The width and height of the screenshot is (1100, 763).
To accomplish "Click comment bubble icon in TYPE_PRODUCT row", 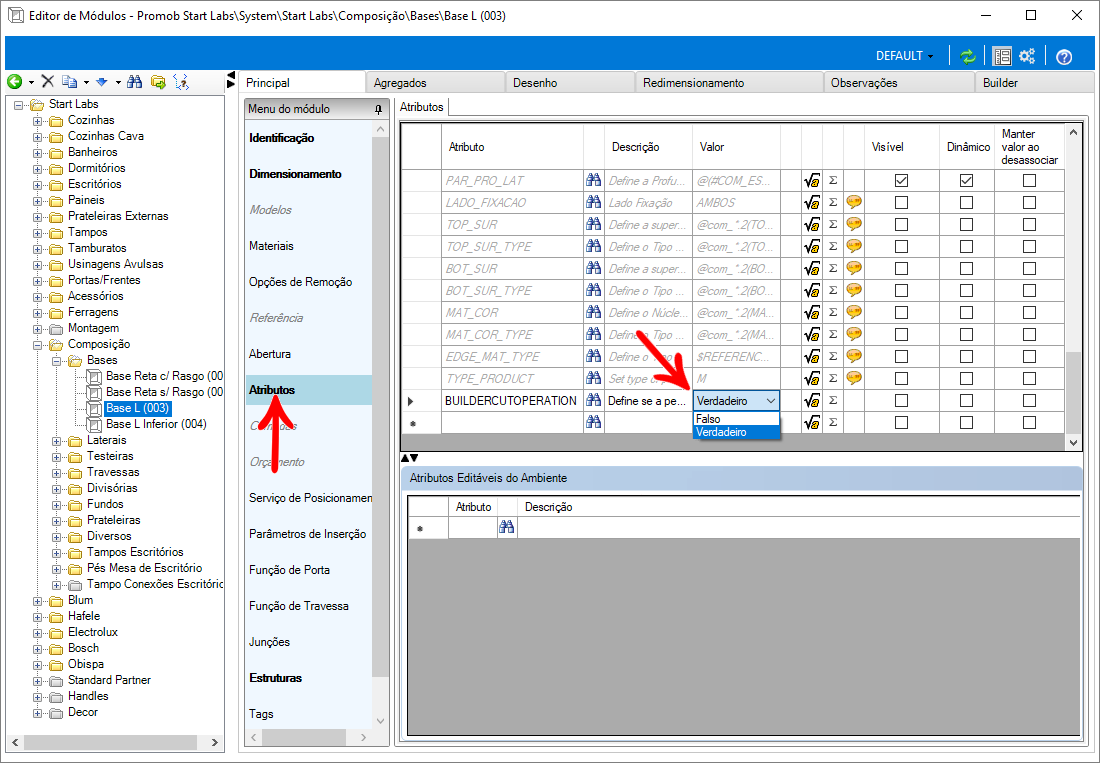I will click(854, 379).
